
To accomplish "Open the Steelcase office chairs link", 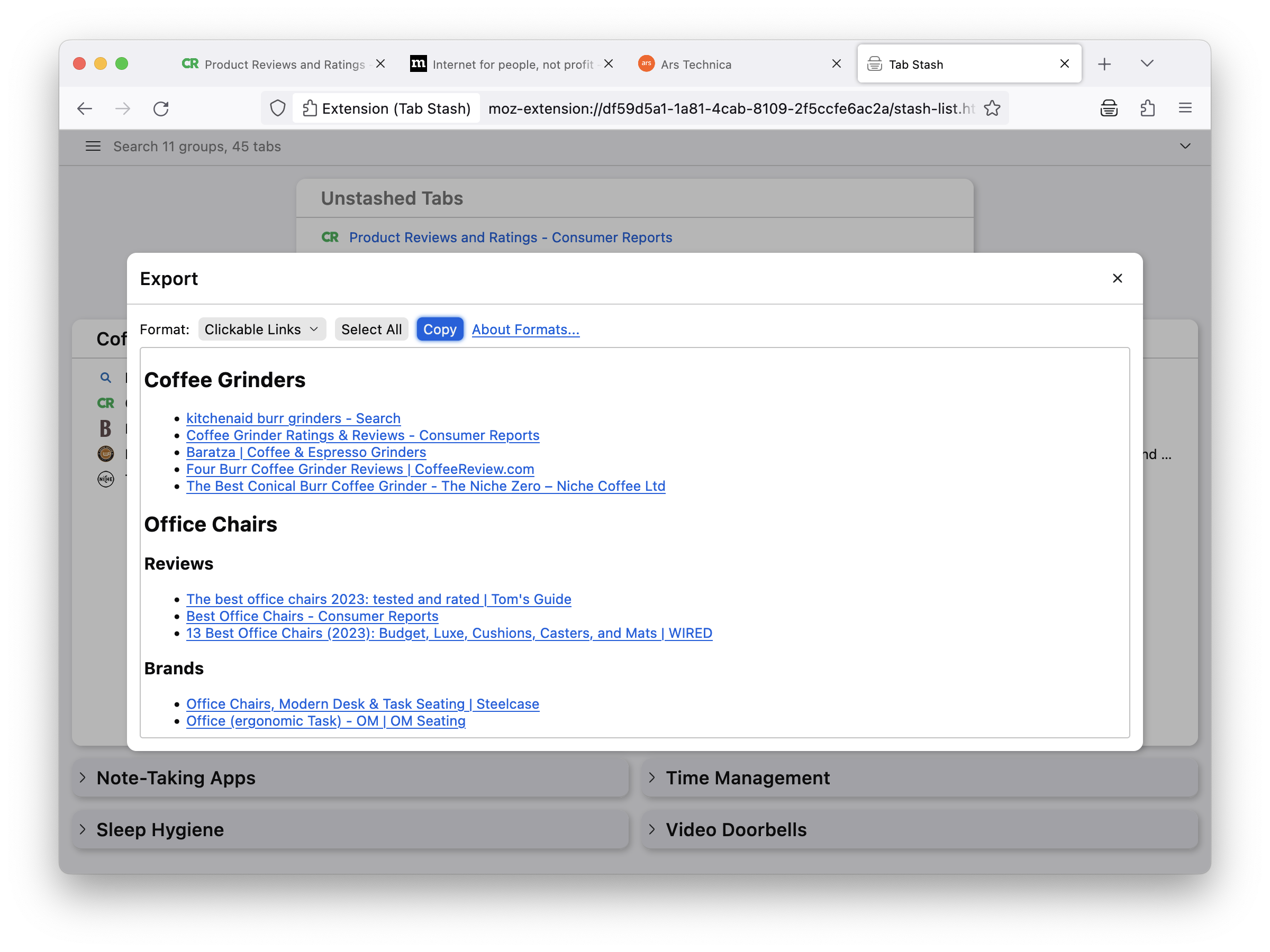I will pos(363,704).
